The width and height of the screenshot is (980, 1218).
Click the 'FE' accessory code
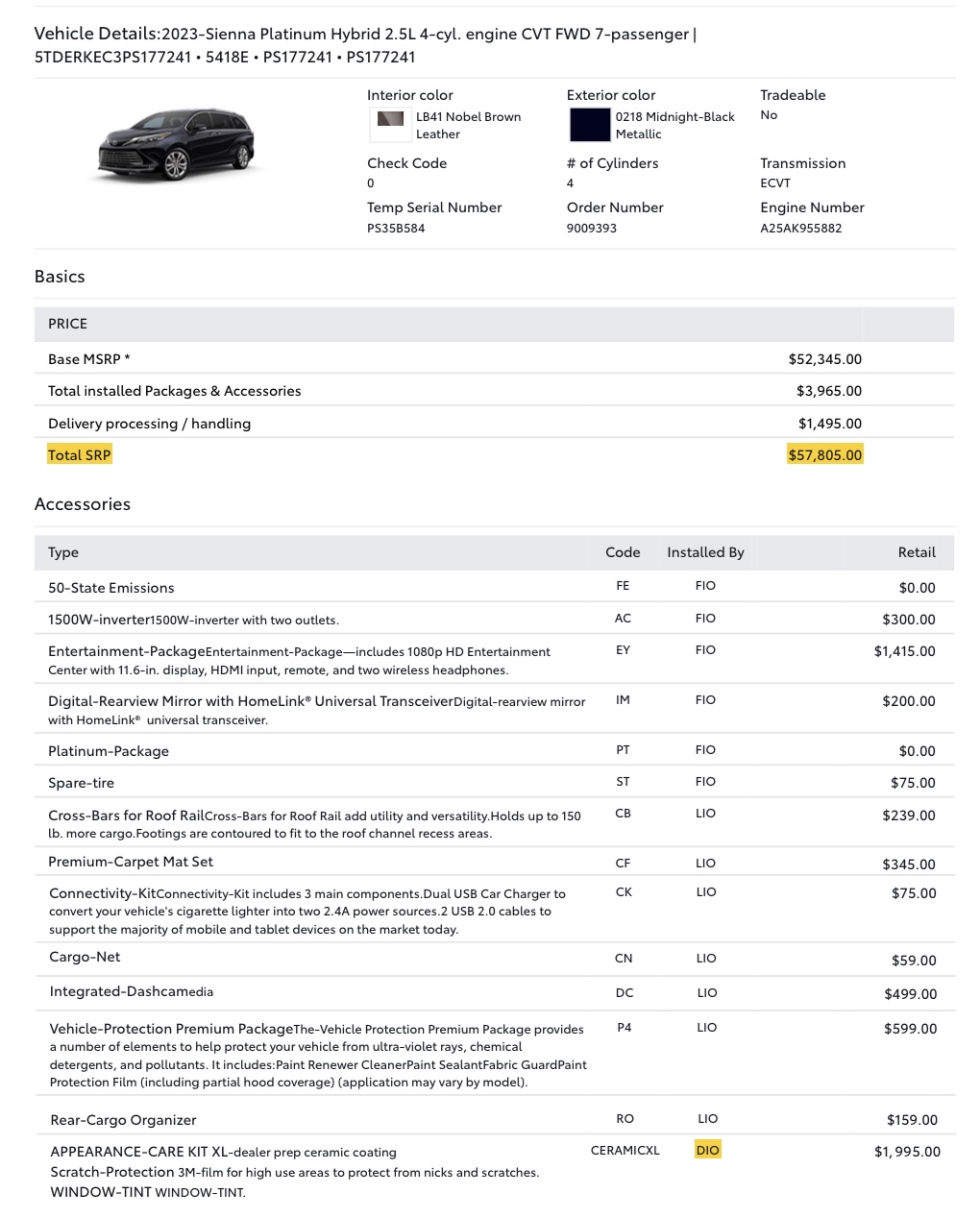[623, 586]
